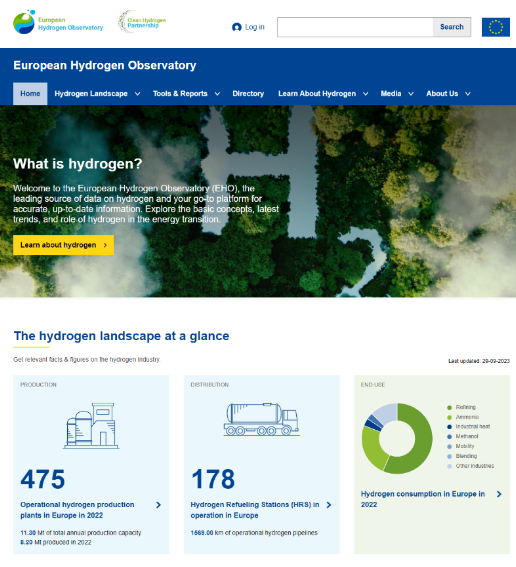Open the Hydrogen Landscape menu label
The width and height of the screenshot is (516, 567).
91,94
